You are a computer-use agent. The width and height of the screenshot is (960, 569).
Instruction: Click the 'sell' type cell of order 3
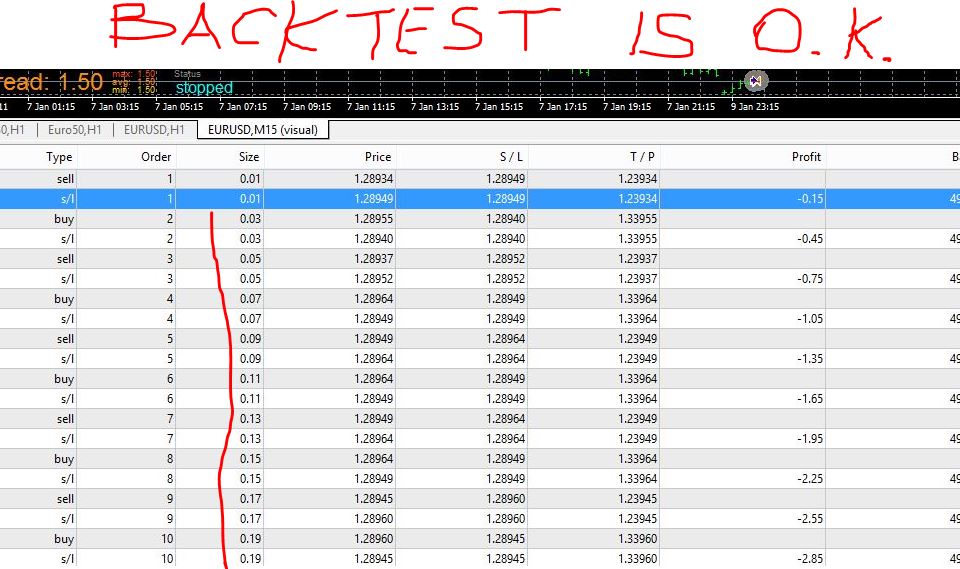coord(65,258)
